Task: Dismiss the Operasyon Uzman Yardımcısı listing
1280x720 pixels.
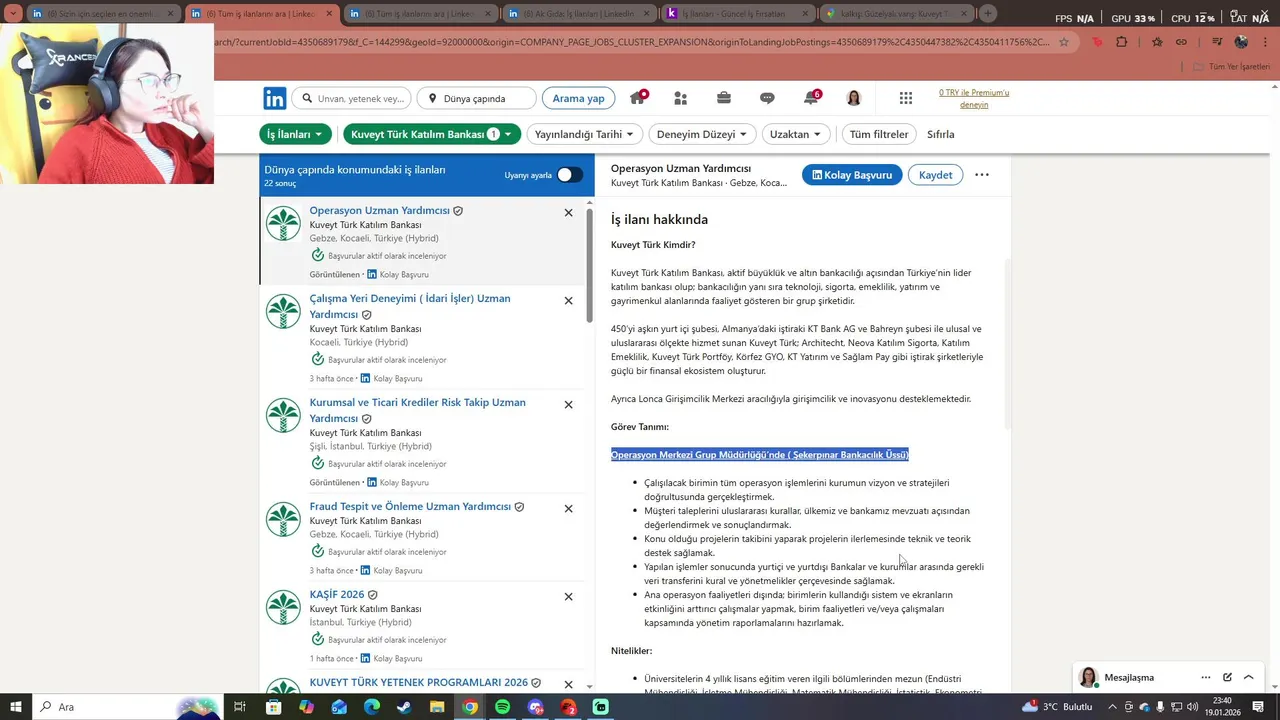Action: (x=568, y=212)
